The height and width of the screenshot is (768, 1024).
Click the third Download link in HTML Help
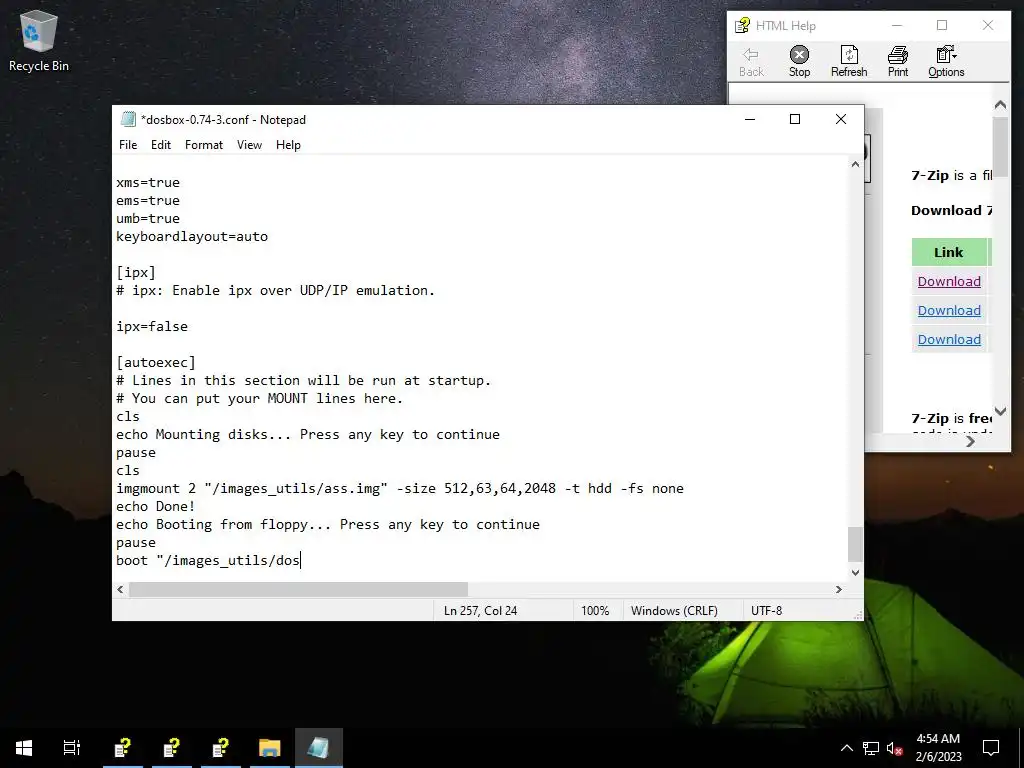click(949, 340)
